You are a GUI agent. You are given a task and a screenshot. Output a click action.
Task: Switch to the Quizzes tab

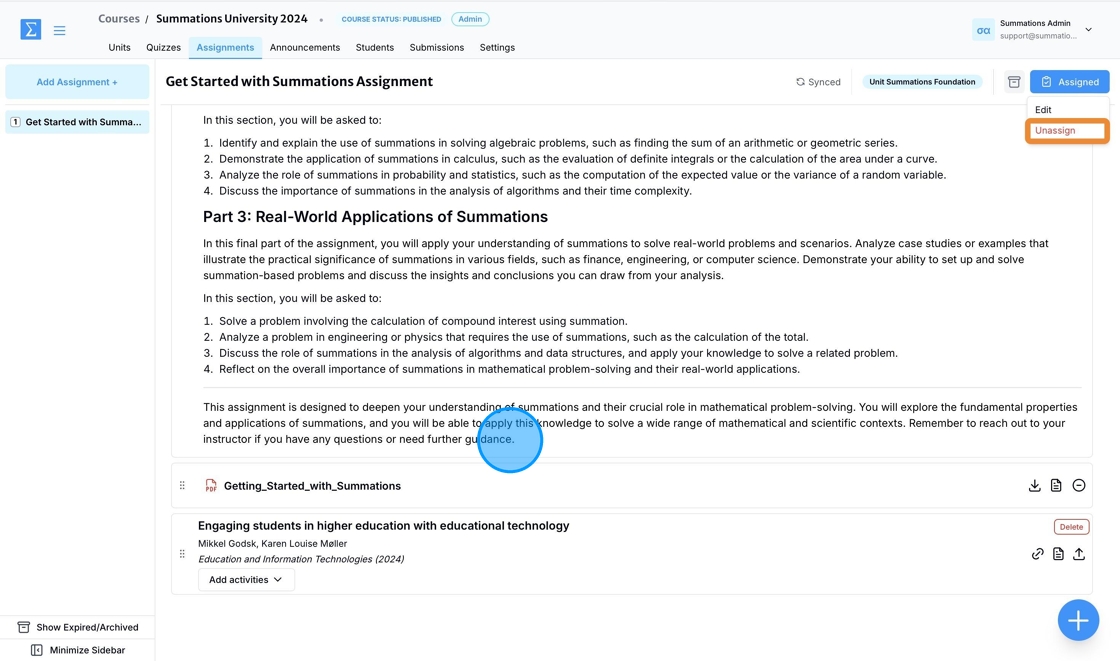164,48
